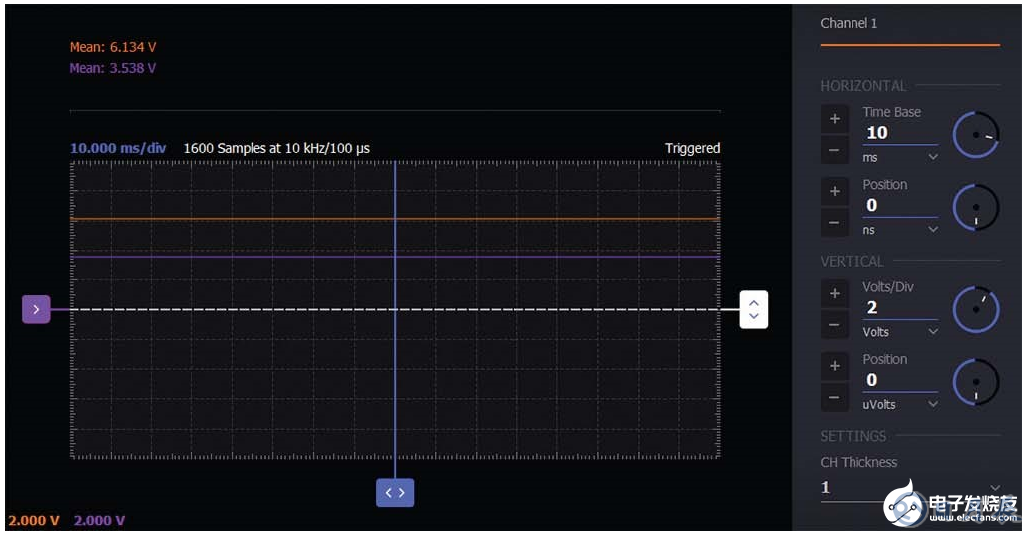The height and width of the screenshot is (533, 1028).
Task: Click the Time Base rotary knob
Action: pos(975,135)
